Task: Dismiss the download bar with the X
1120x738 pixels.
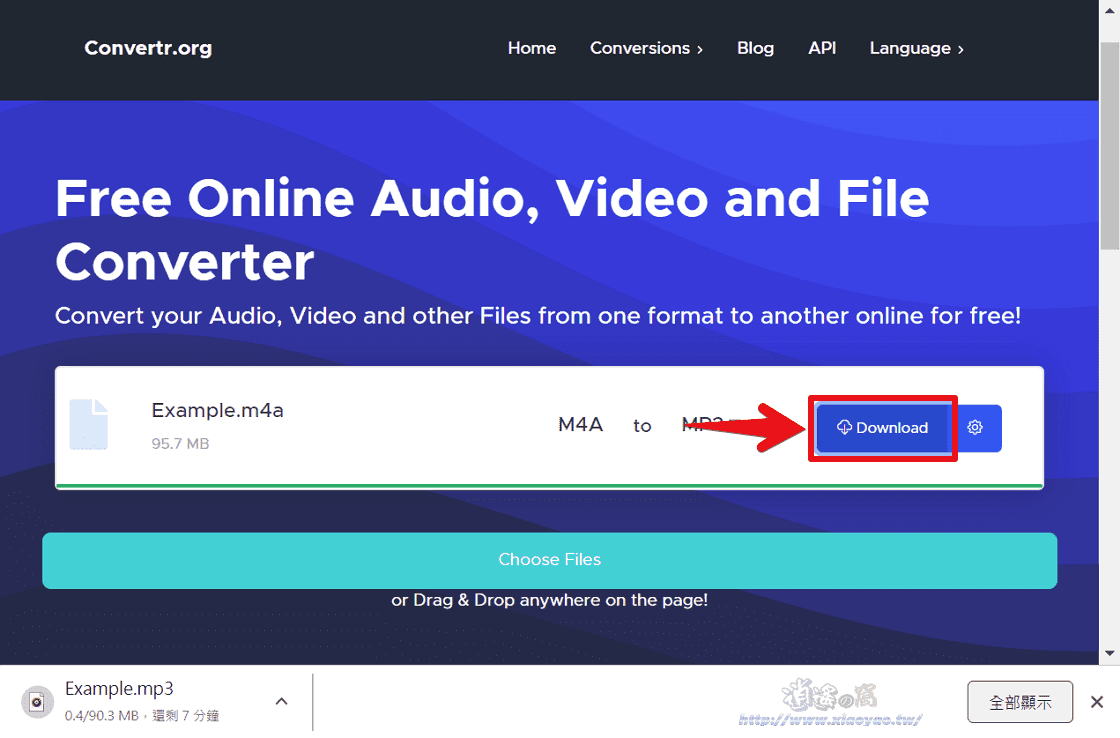Action: [1097, 701]
